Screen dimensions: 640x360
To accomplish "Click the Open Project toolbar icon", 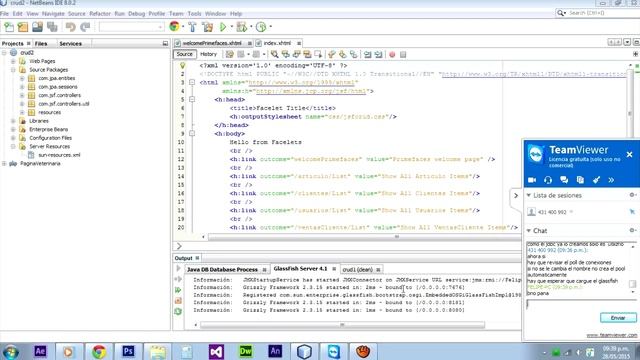I will 38,27.
